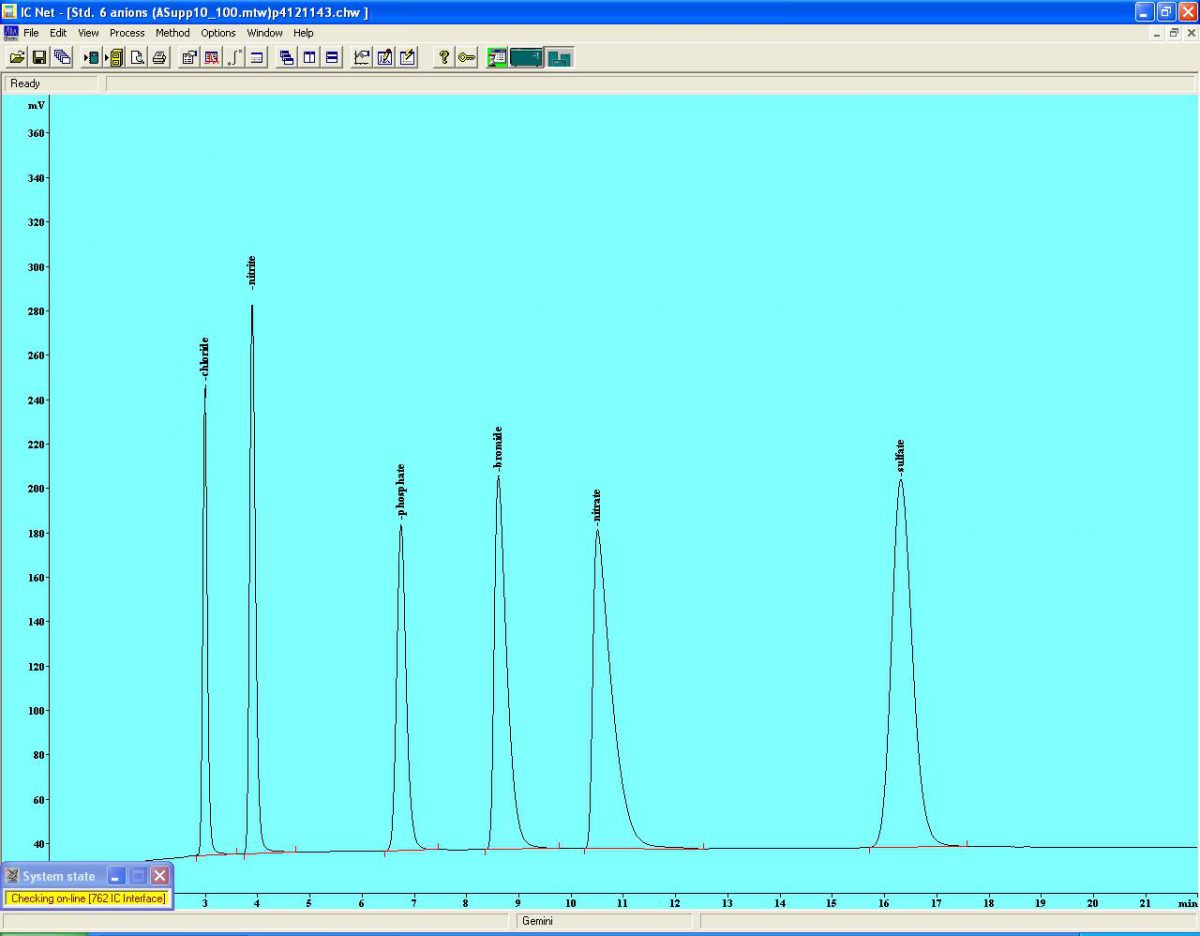The height and width of the screenshot is (936, 1200).
Task: Close the System state panel
Action: click(x=160, y=876)
